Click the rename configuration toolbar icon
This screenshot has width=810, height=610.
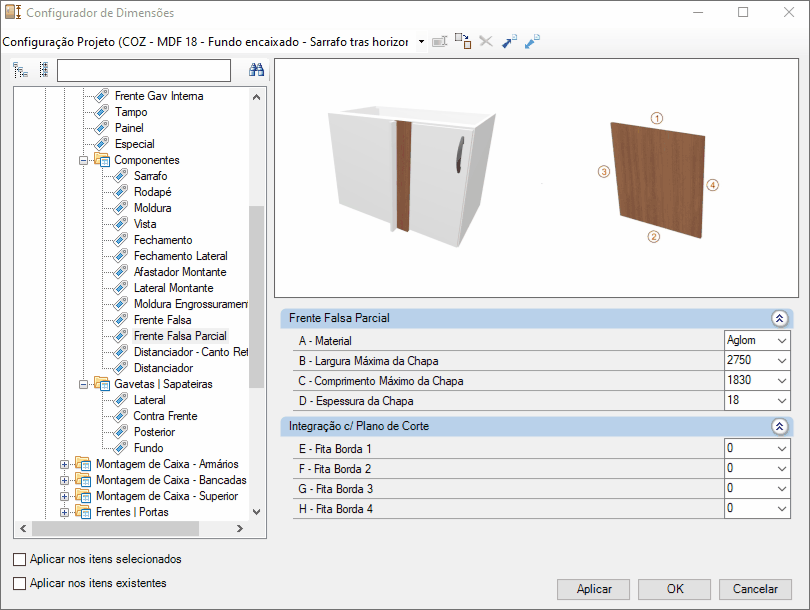(x=440, y=41)
